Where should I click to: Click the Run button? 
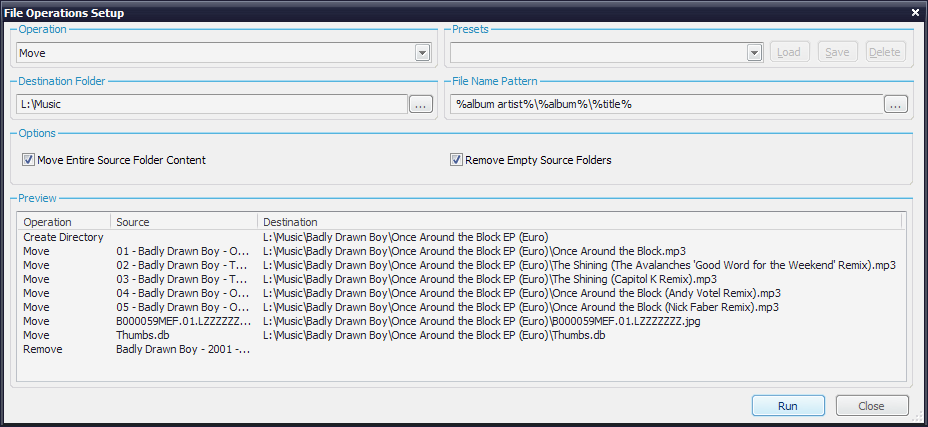click(788, 406)
